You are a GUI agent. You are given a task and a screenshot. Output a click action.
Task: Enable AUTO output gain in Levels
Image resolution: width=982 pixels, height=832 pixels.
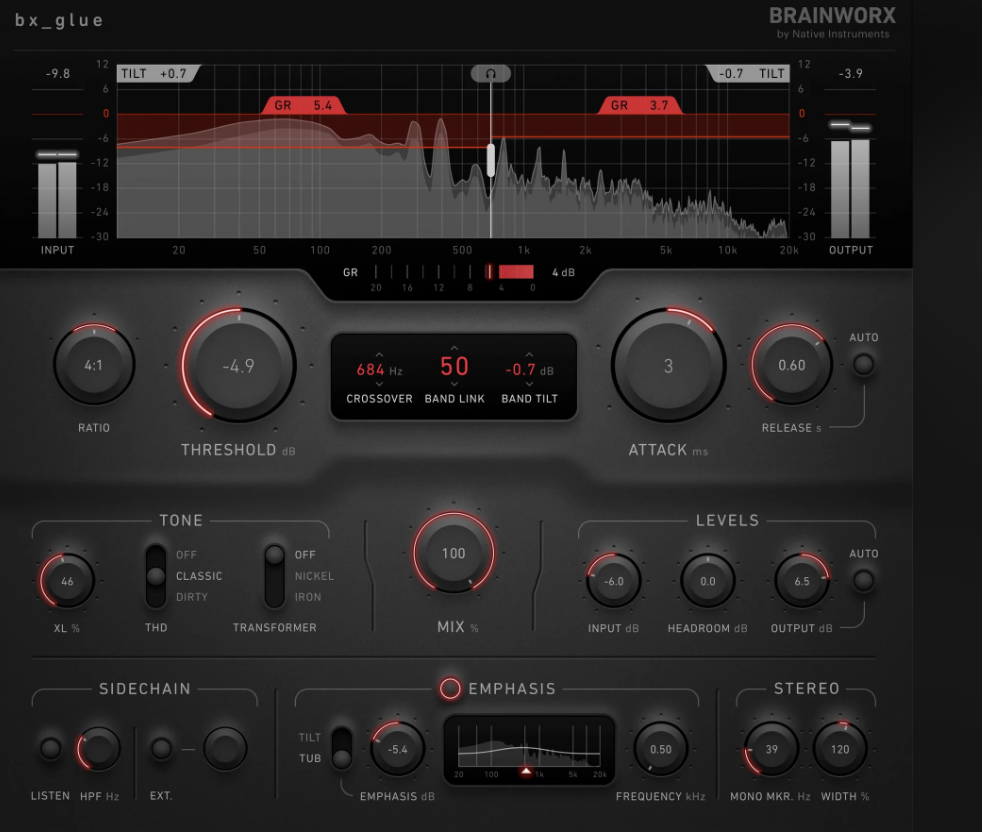863,581
